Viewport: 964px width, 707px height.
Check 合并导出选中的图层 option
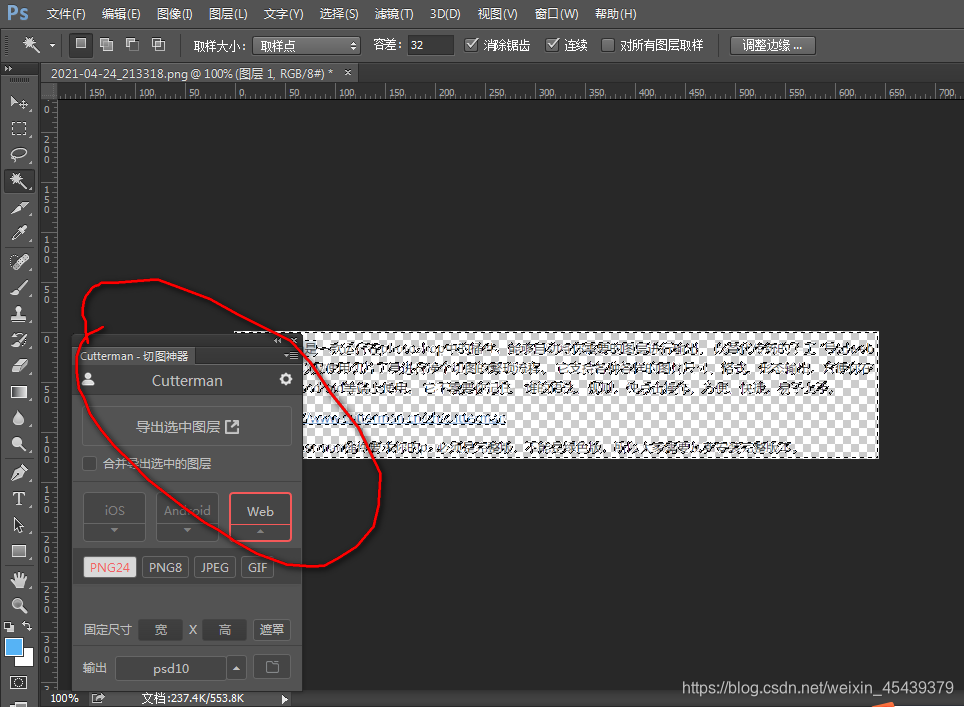click(x=90, y=463)
